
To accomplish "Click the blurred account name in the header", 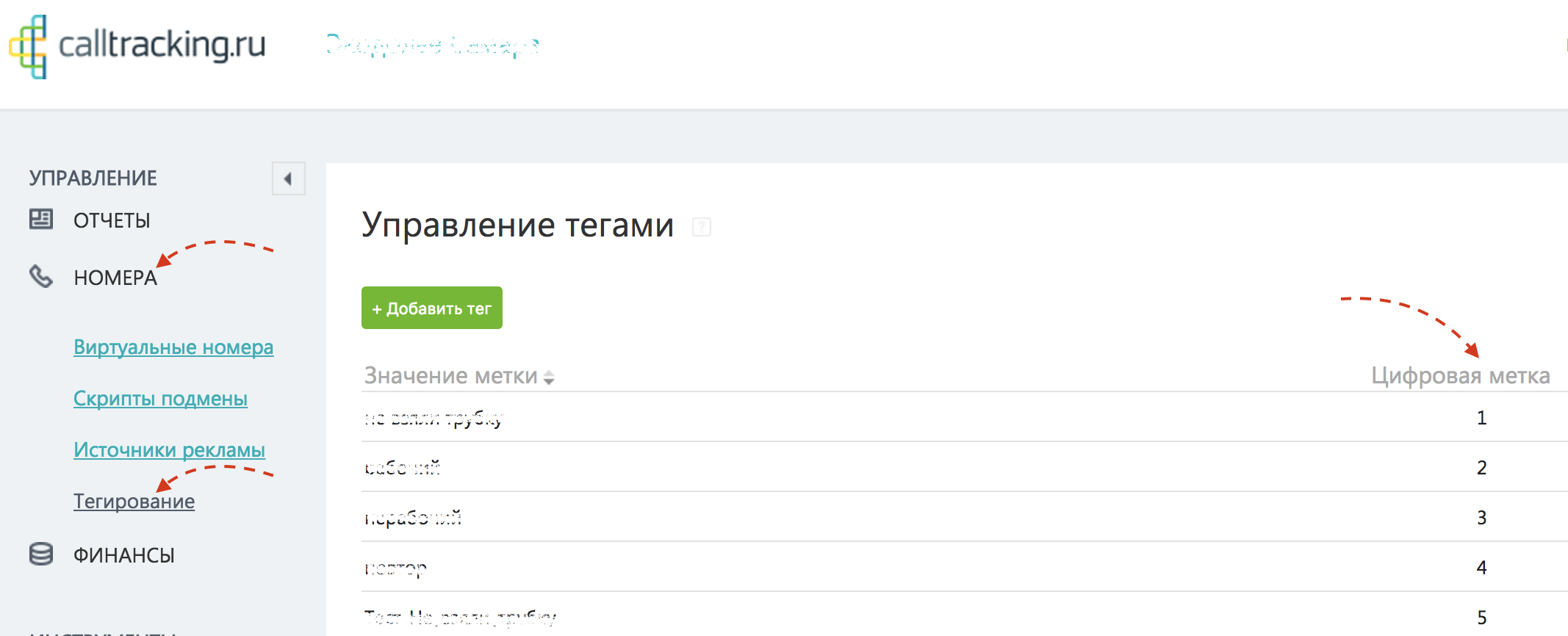I will pos(433,46).
